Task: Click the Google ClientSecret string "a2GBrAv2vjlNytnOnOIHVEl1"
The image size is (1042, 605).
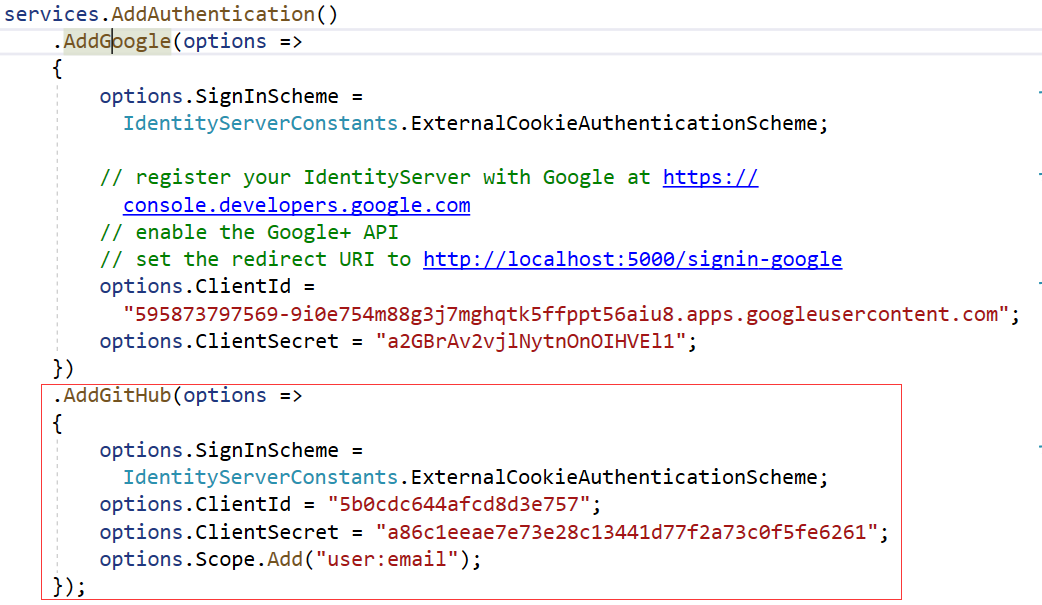Action: click(530, 341)
